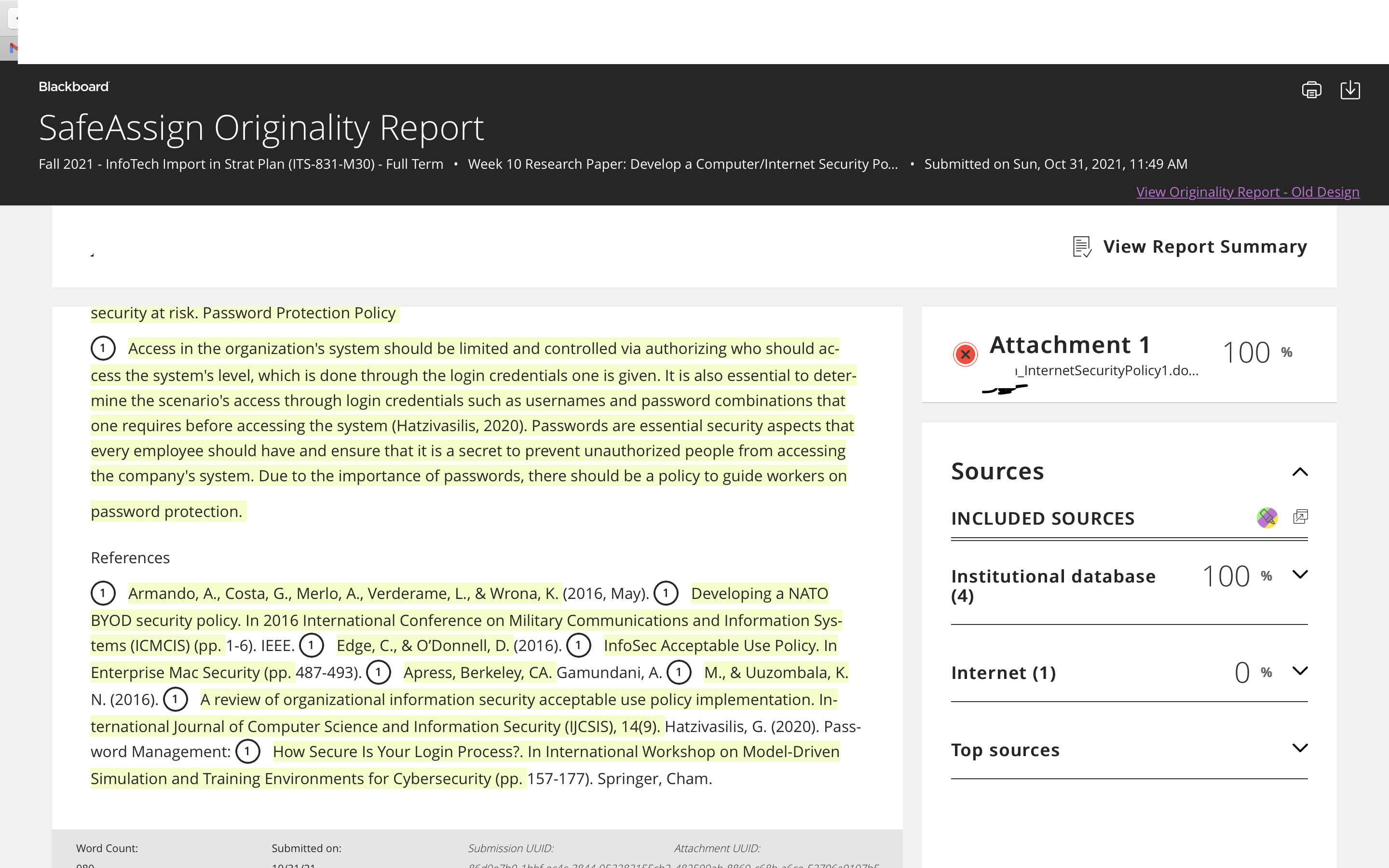Click the Blackboard logo
This screenshot has width=1389, height=868.
(x=73, y=87)
